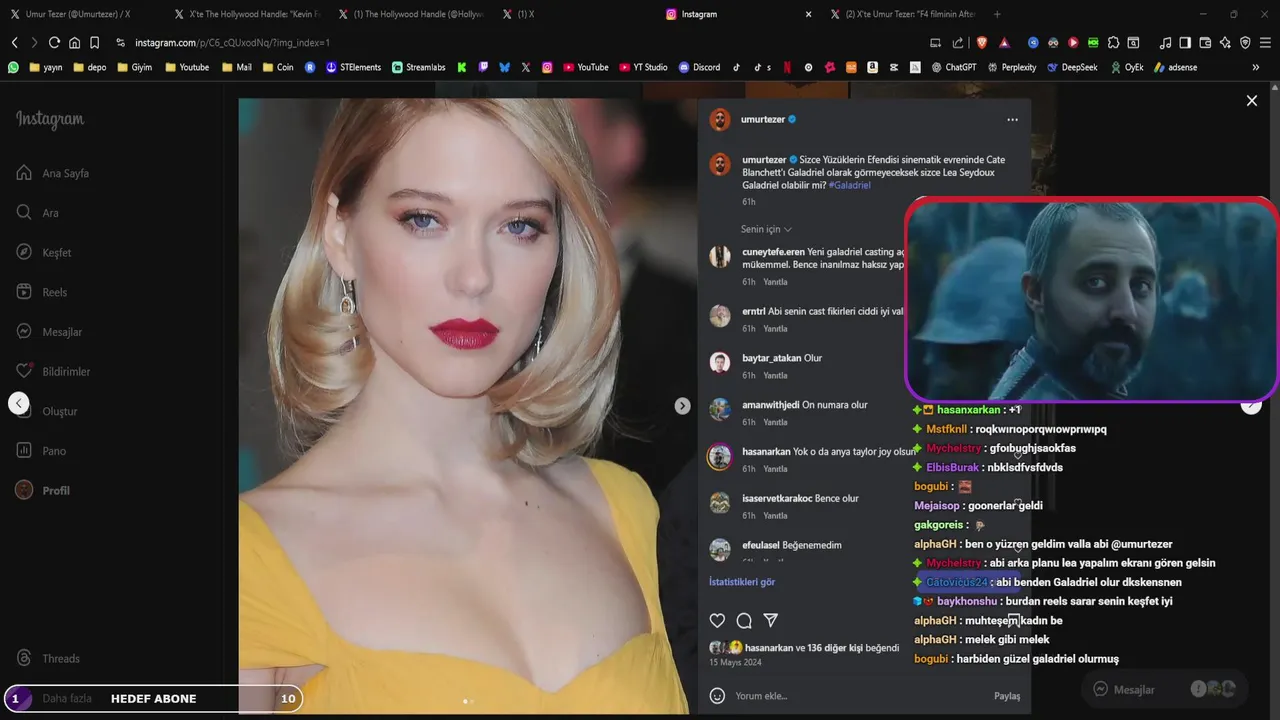This screenshot has width=1280, height=720.
Task: Open the 'depo' bookmark folder
Action: [89, 67]
